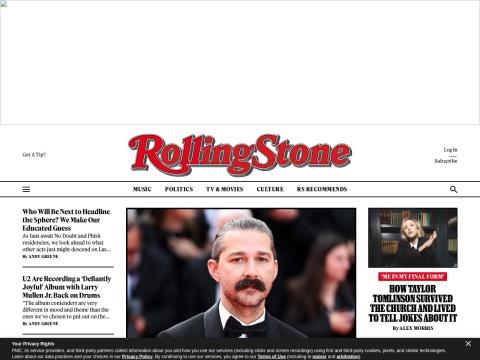Click the Got A Tip? link
Screen dimensions: 480x360
point(34,155)
